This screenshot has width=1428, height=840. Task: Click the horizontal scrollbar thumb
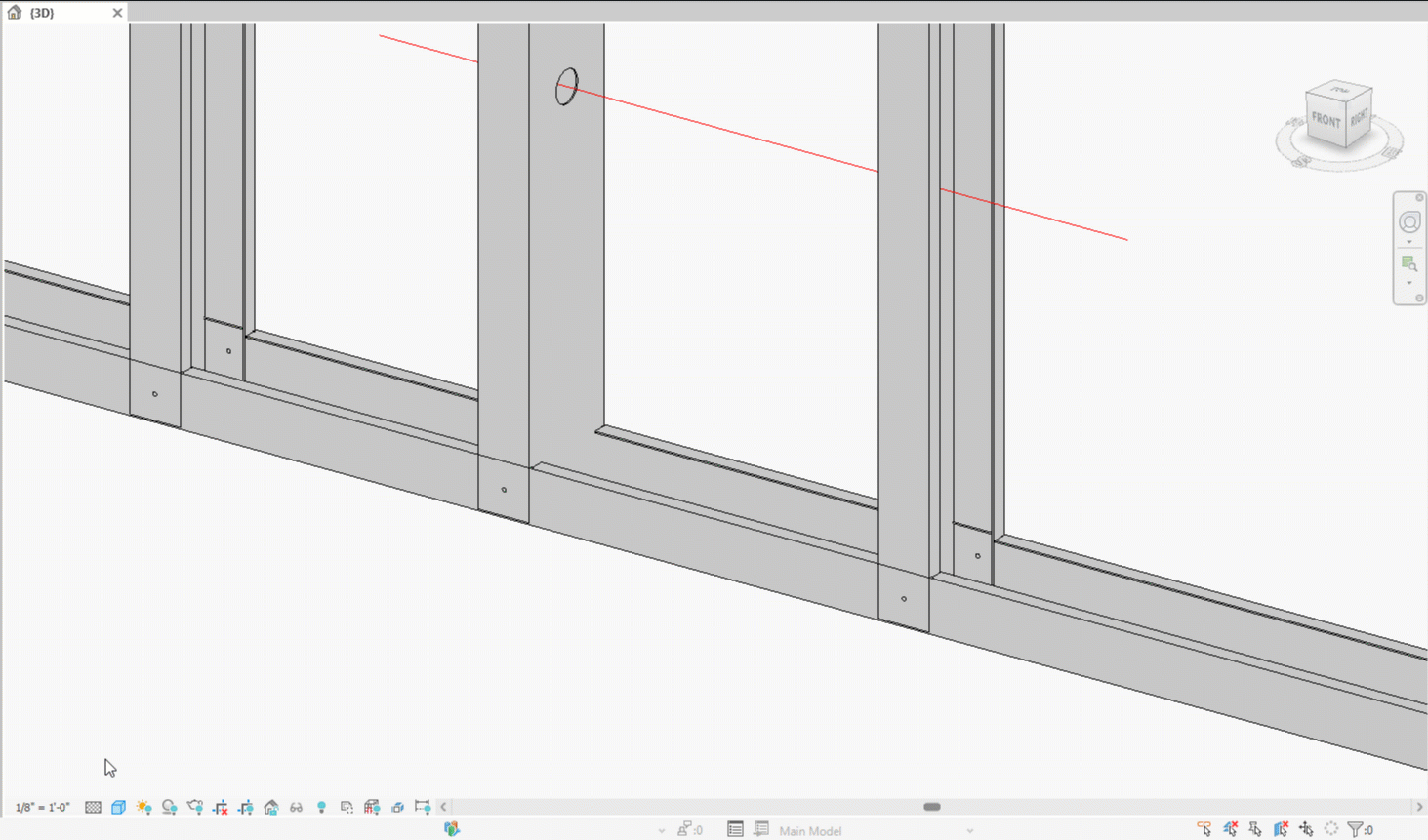[x=932, y=807]
